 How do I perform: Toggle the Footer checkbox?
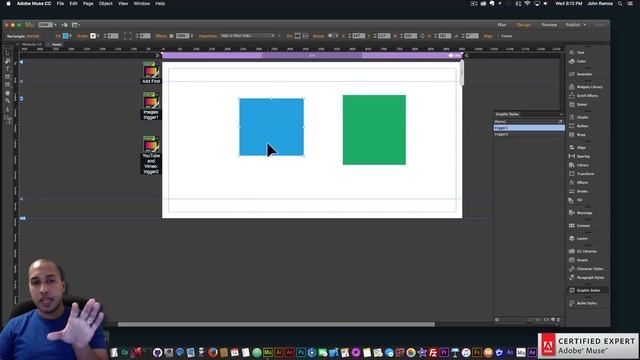(x=498, y=36)
